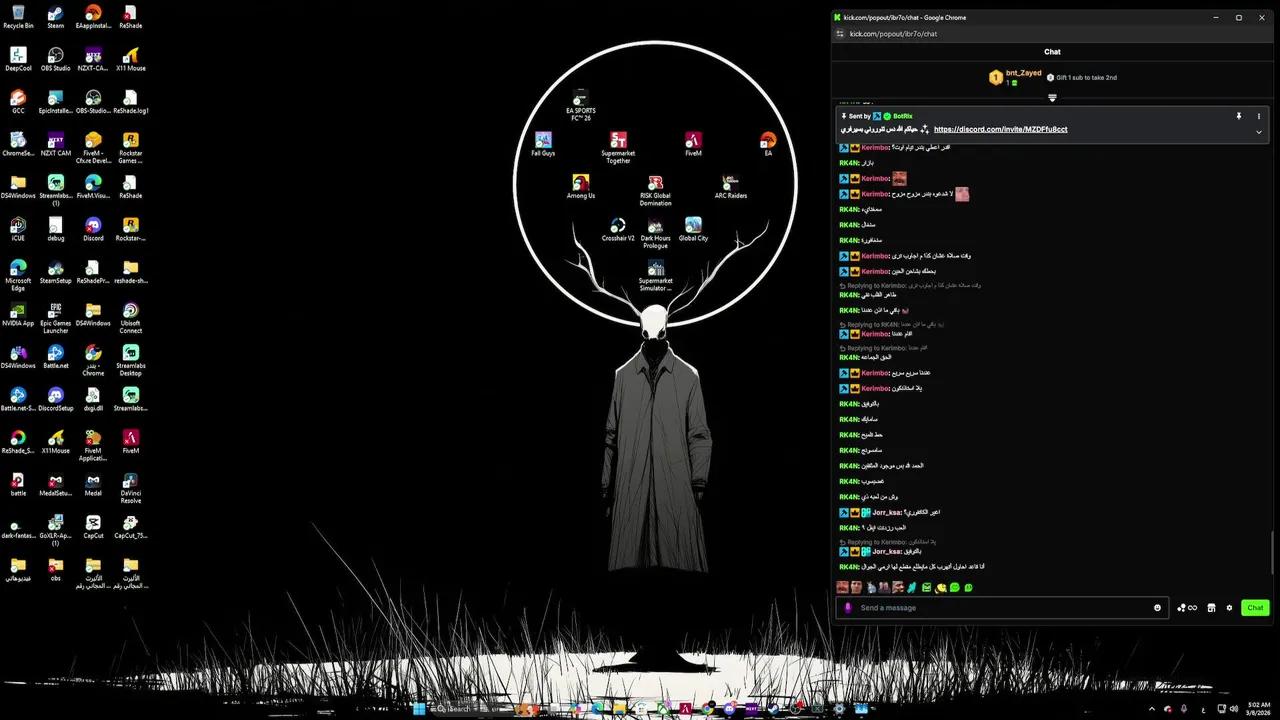Unpin the pinned BotRix message

1239,116
